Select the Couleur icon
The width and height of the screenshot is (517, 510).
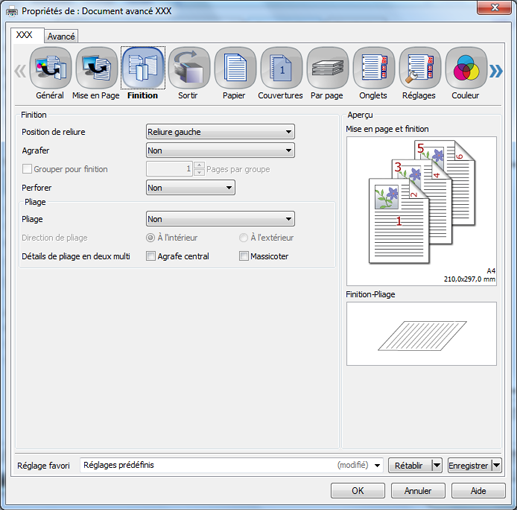click(466, 68)
